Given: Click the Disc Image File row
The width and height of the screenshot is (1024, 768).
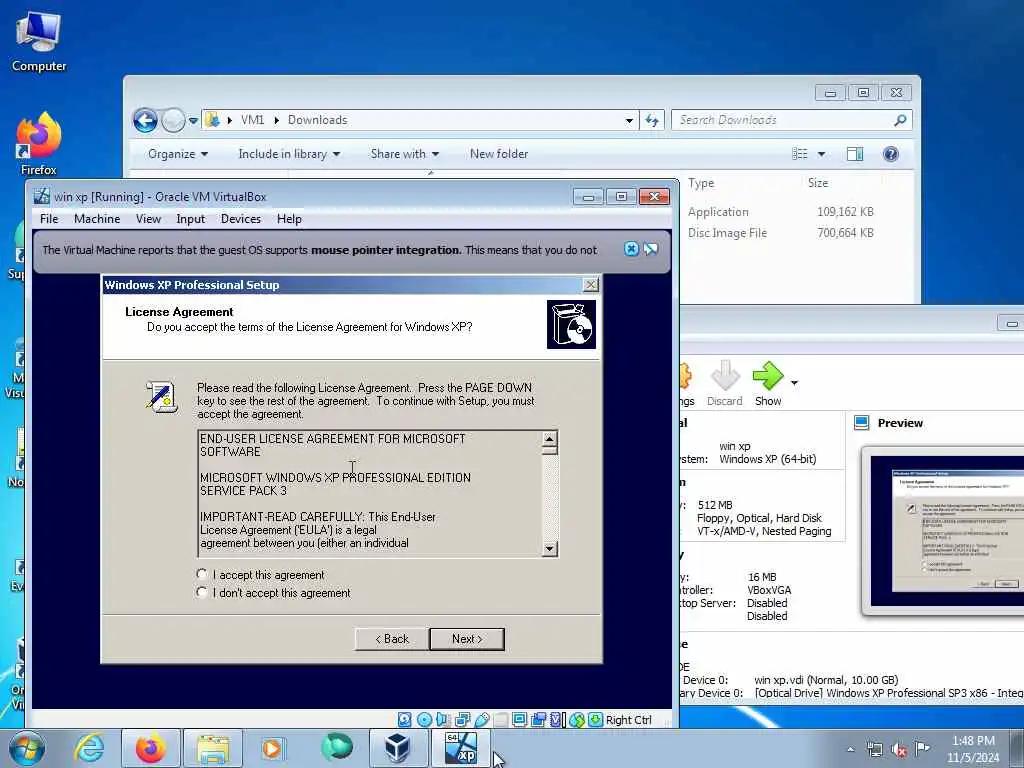Looking at the screenshot, I should click(x=780, y=233).
